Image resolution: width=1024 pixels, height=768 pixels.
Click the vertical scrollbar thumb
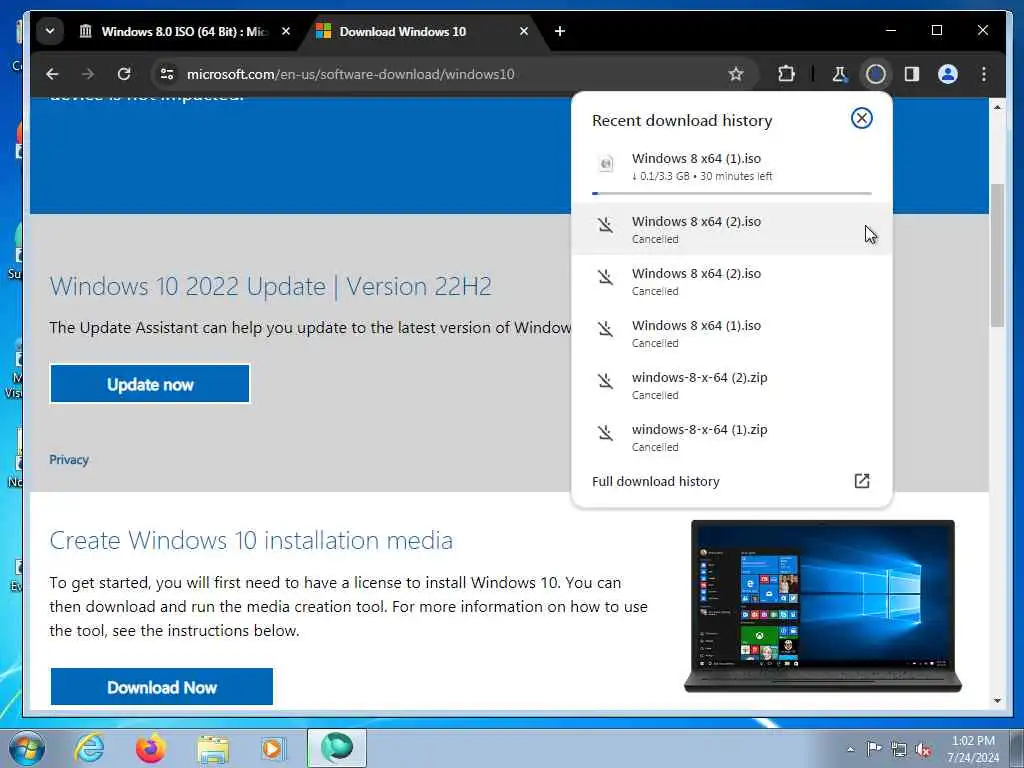[x=997, y=255]
